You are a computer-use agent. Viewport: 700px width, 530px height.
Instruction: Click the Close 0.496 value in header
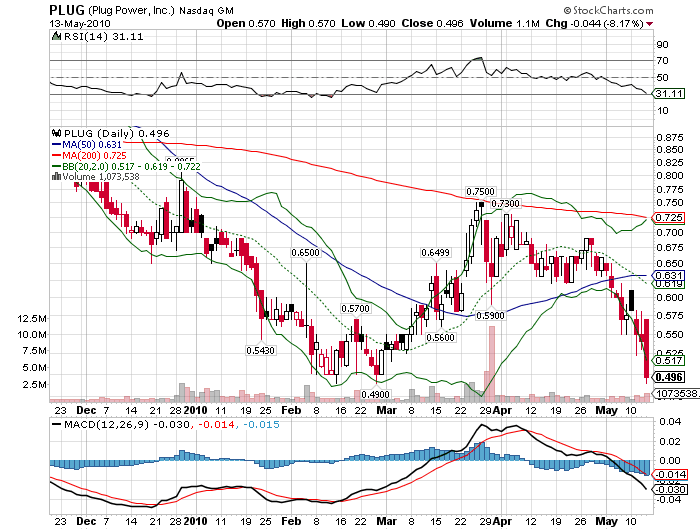(432, 23)
